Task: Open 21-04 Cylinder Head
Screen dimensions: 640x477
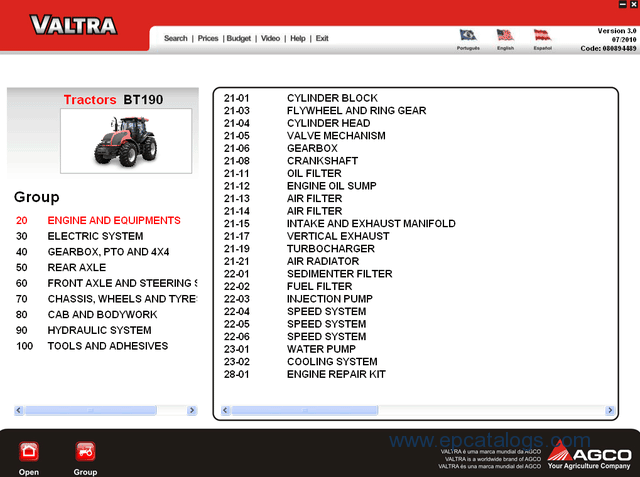Action: pos(297,123)
